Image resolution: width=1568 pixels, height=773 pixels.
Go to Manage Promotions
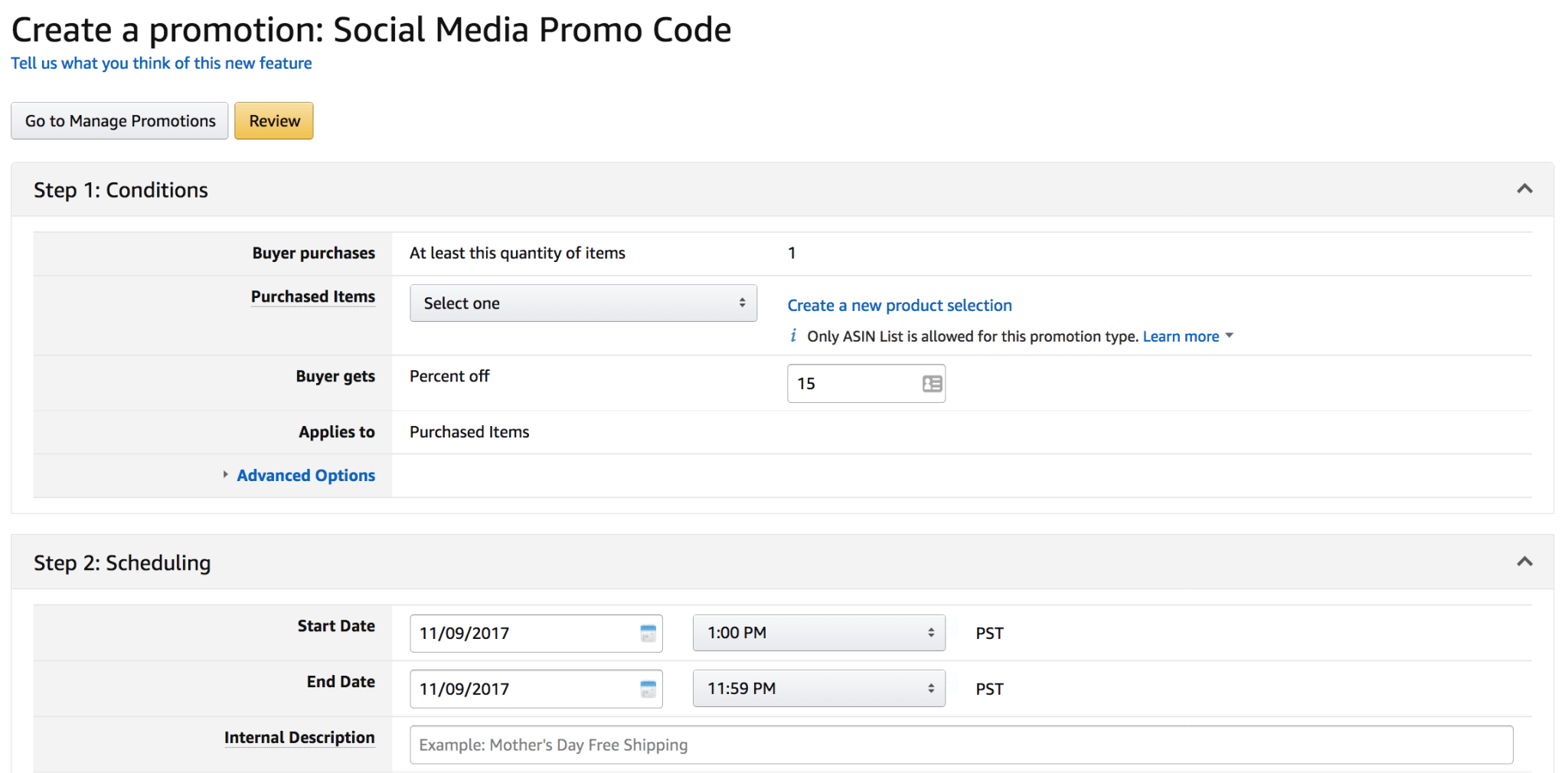tap(119, 120)
